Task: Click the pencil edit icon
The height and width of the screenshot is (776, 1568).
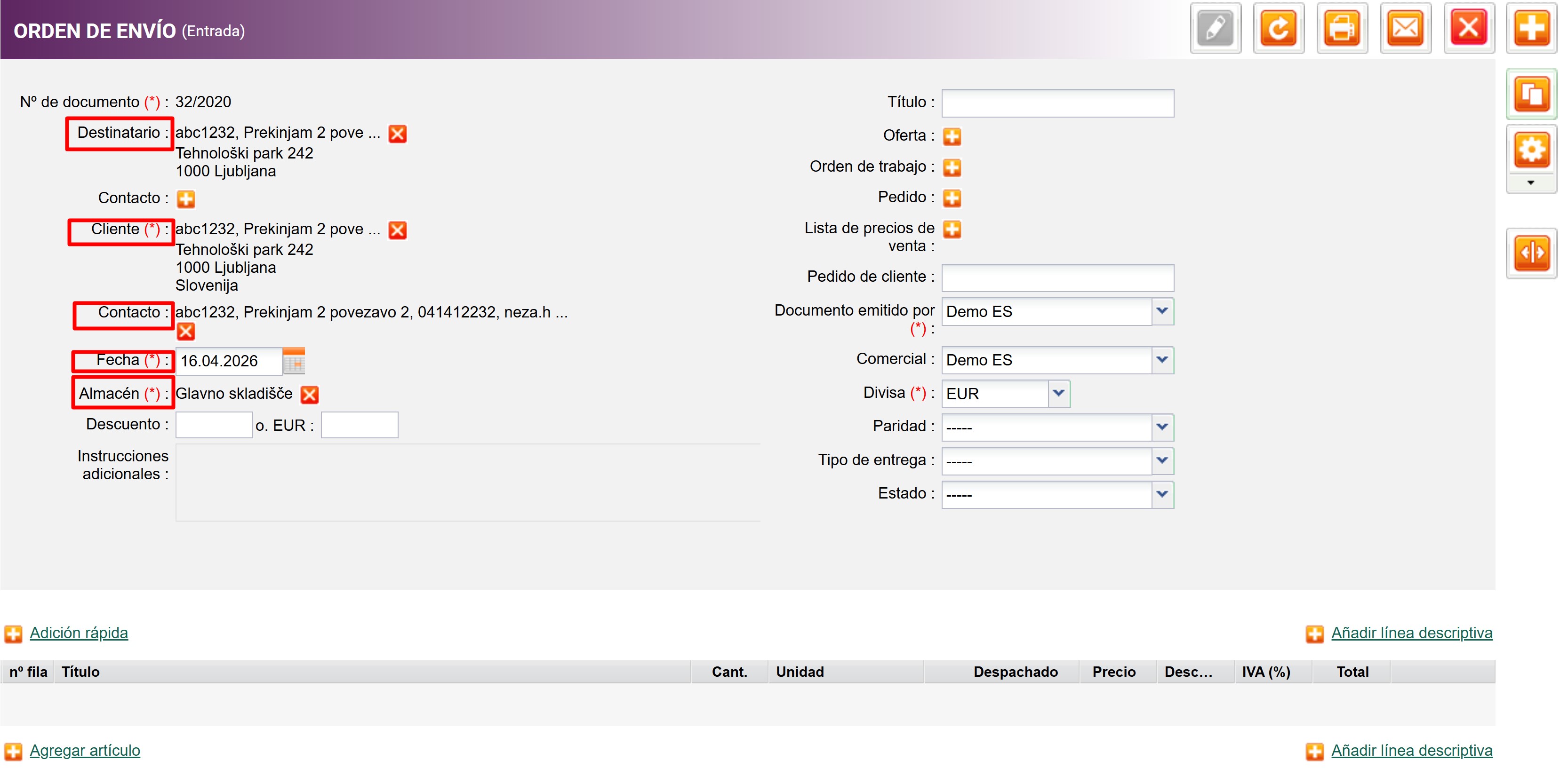Action: [x=1216, y=29]
